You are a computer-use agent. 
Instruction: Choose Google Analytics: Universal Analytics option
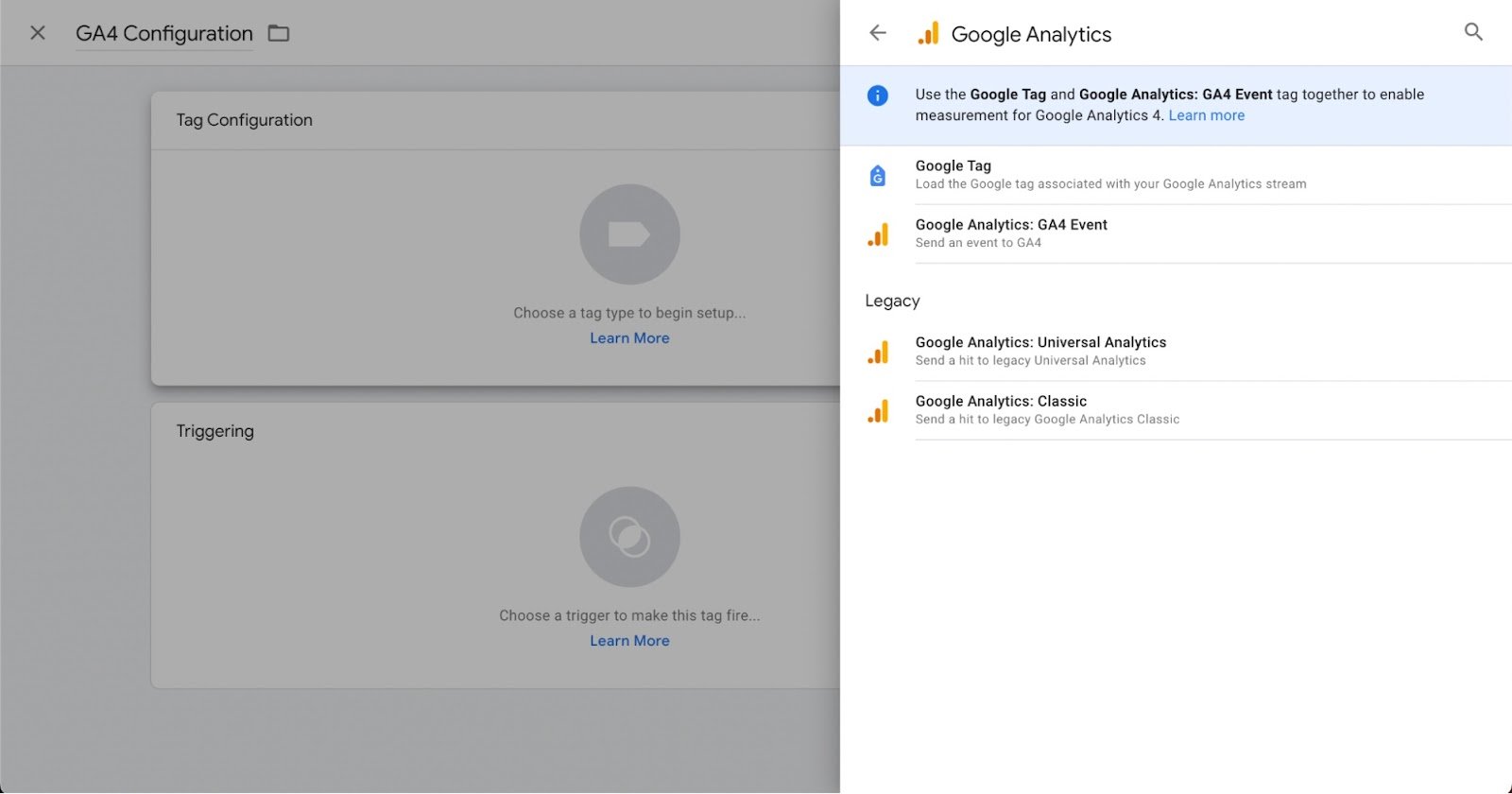click(1040, 342)
